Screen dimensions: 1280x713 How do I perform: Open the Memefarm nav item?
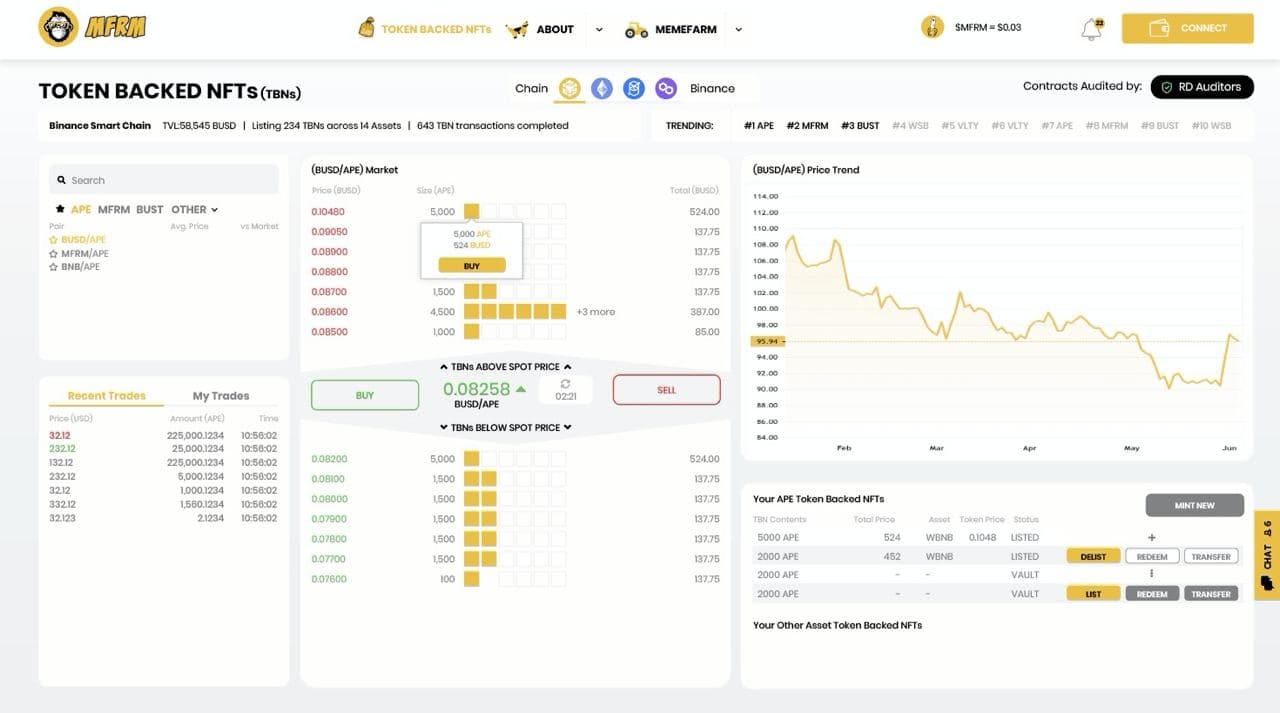coord(686,29)
